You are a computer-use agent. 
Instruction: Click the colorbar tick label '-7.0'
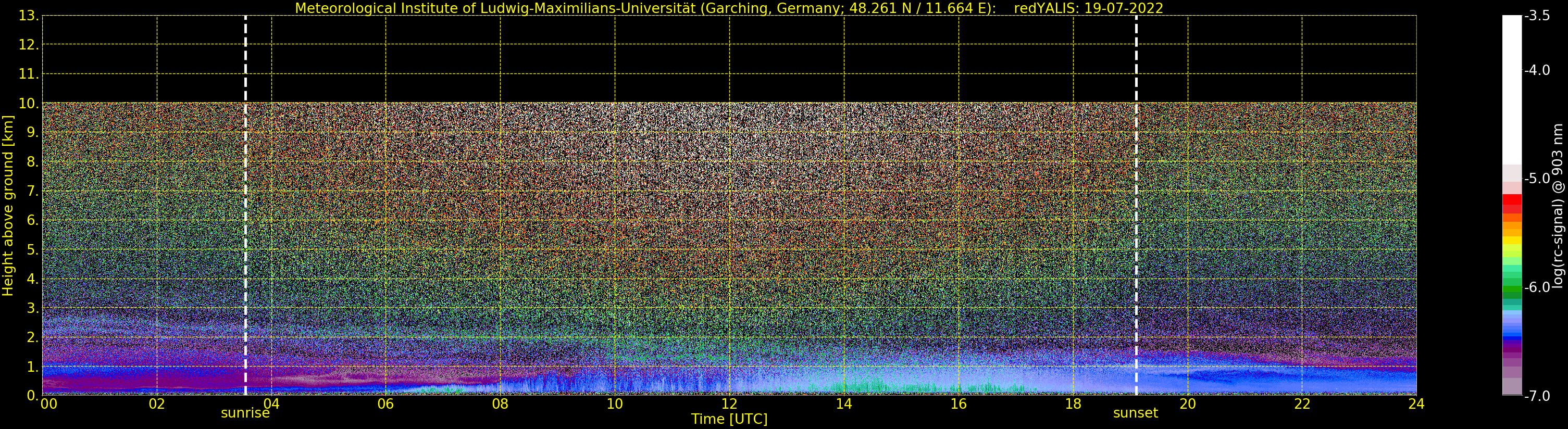tap(1537, 396)
